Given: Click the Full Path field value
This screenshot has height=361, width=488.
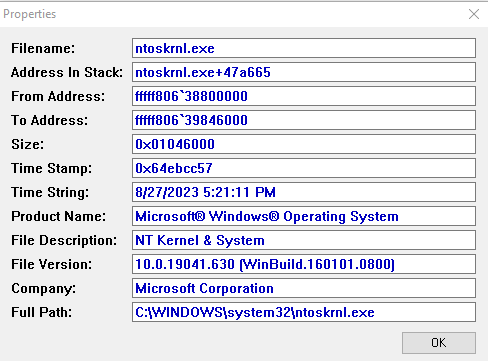Looking at the screenshot, I should tap(304, 312).
